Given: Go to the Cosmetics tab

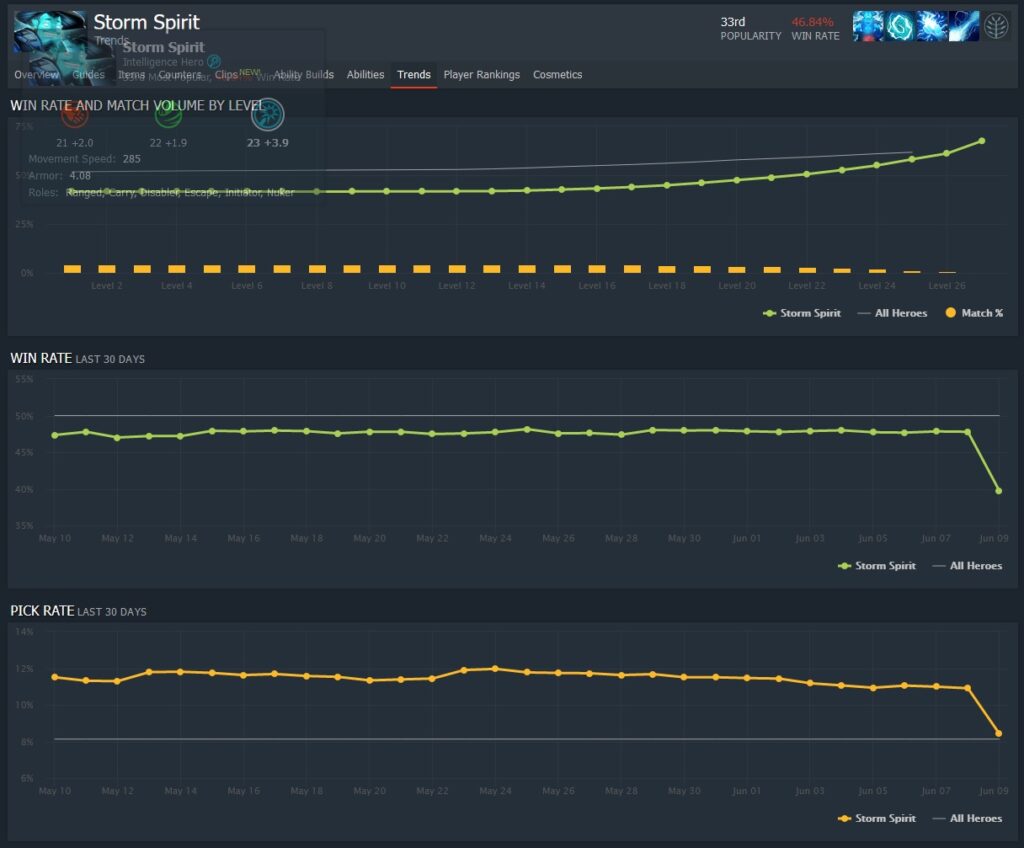Looking at the screenshot, I should (x=557, y=74).
